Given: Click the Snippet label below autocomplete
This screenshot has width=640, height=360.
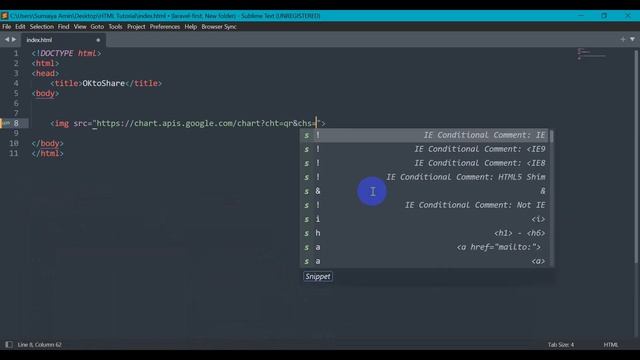Looking at the screenshot, I should click(318, 277).
